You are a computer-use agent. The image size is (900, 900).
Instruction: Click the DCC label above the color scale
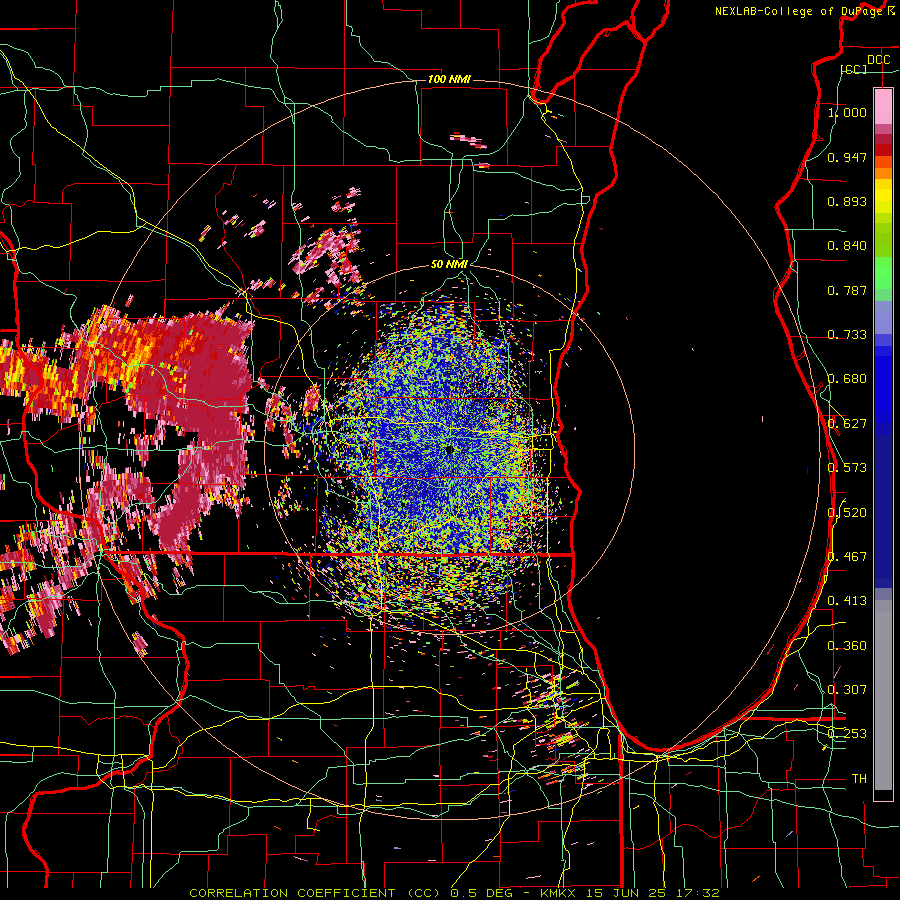click(x=879, y=60)
